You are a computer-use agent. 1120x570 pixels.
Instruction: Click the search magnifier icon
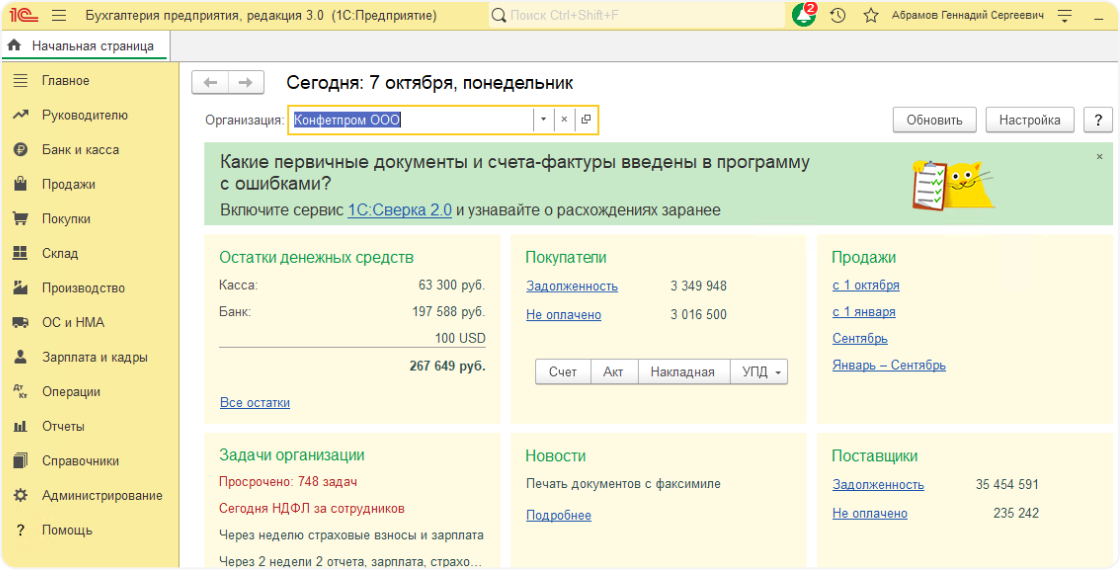tap(499, 15)
